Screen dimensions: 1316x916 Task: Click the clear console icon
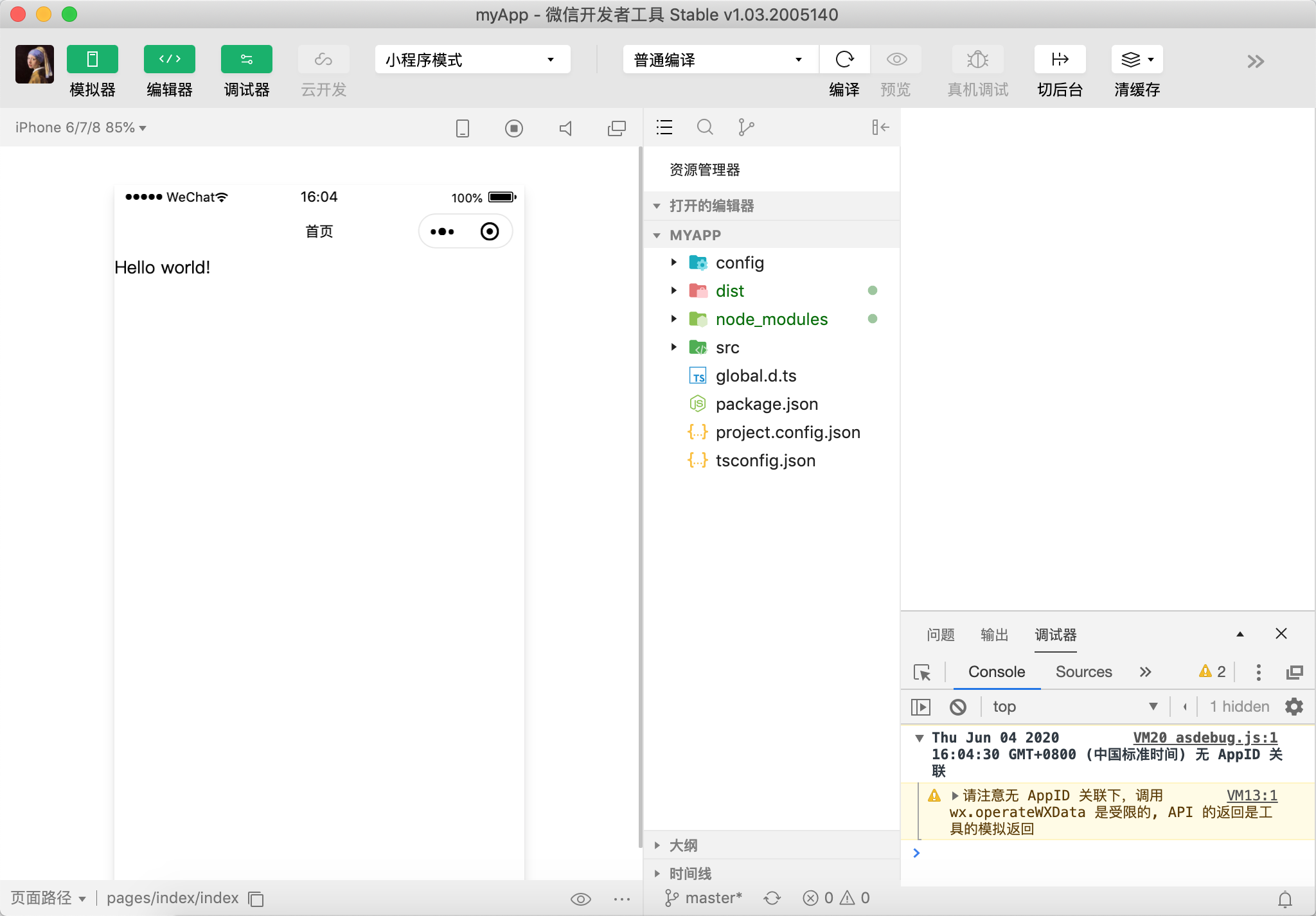[x=957, y=707]
